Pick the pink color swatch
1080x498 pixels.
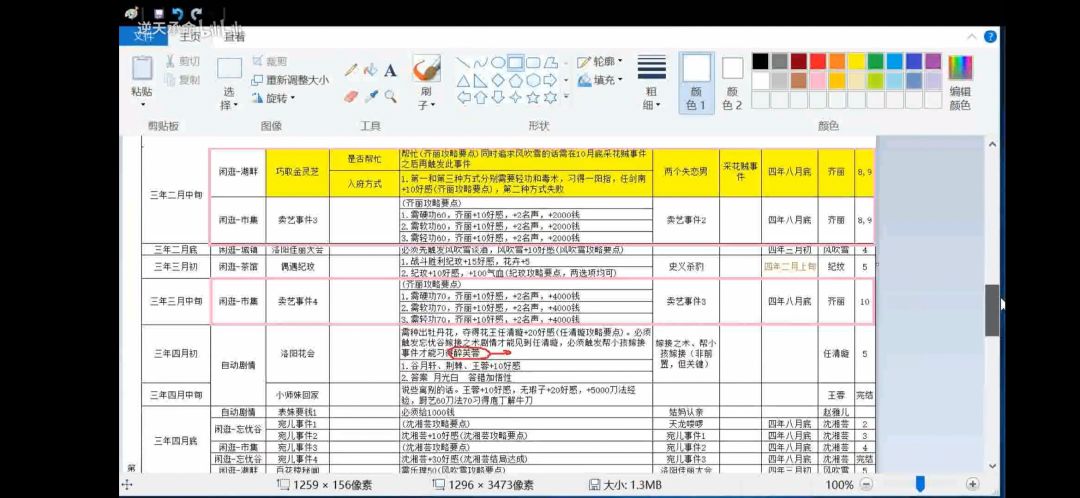tap(818, 81)
